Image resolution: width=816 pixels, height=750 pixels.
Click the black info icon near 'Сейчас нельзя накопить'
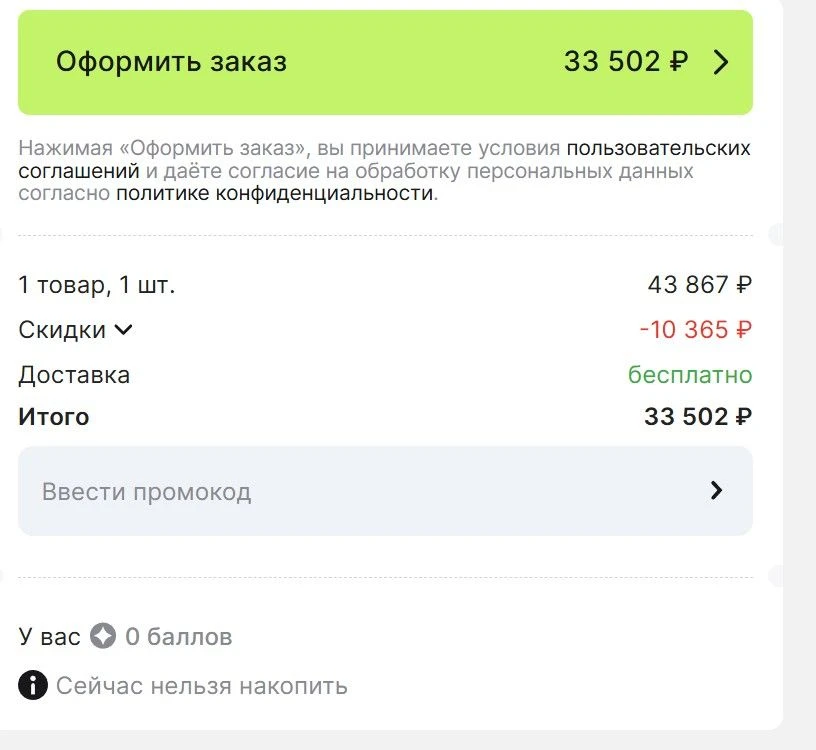click(x=33, y=685)
